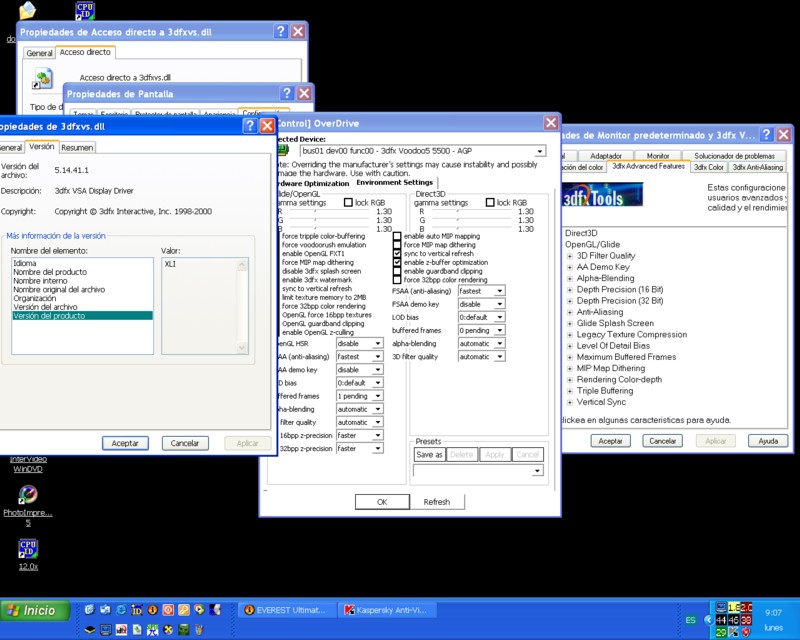Select Nombre del producto in the version list
Image resolution: width=800 pixels, height=640 pixels.
click(x=50, y=272)
